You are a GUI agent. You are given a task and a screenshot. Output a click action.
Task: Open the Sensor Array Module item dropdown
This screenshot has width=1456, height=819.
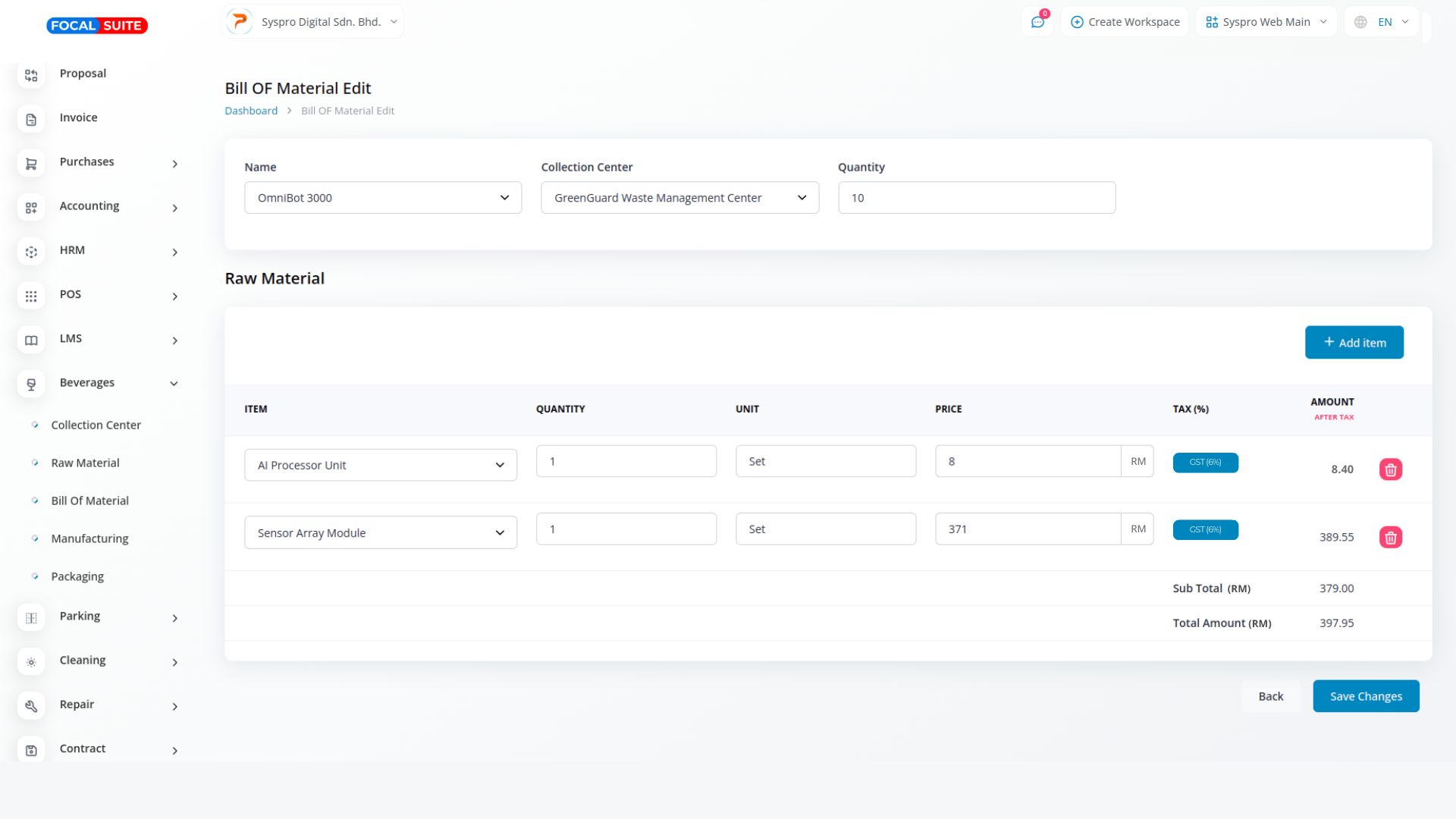tap(380, 533)
